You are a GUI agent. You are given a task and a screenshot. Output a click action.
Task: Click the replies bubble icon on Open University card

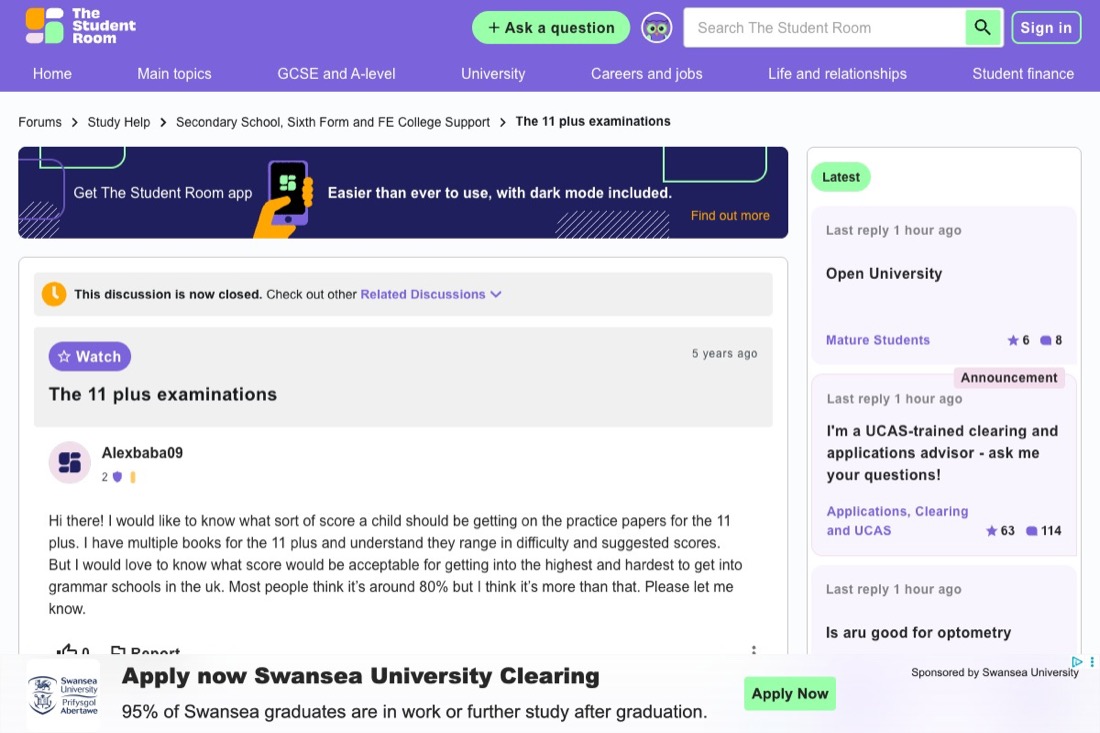point(1045,340)
